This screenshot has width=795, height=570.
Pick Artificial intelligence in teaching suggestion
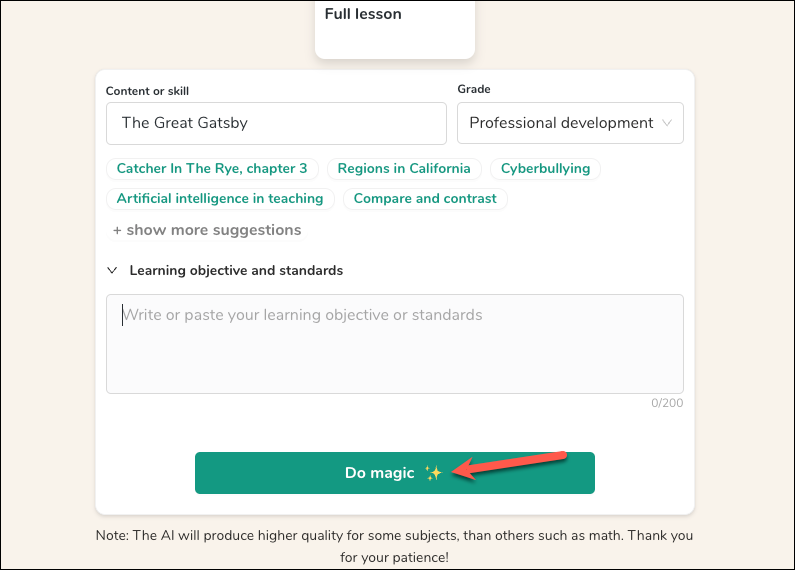(220, 198)
